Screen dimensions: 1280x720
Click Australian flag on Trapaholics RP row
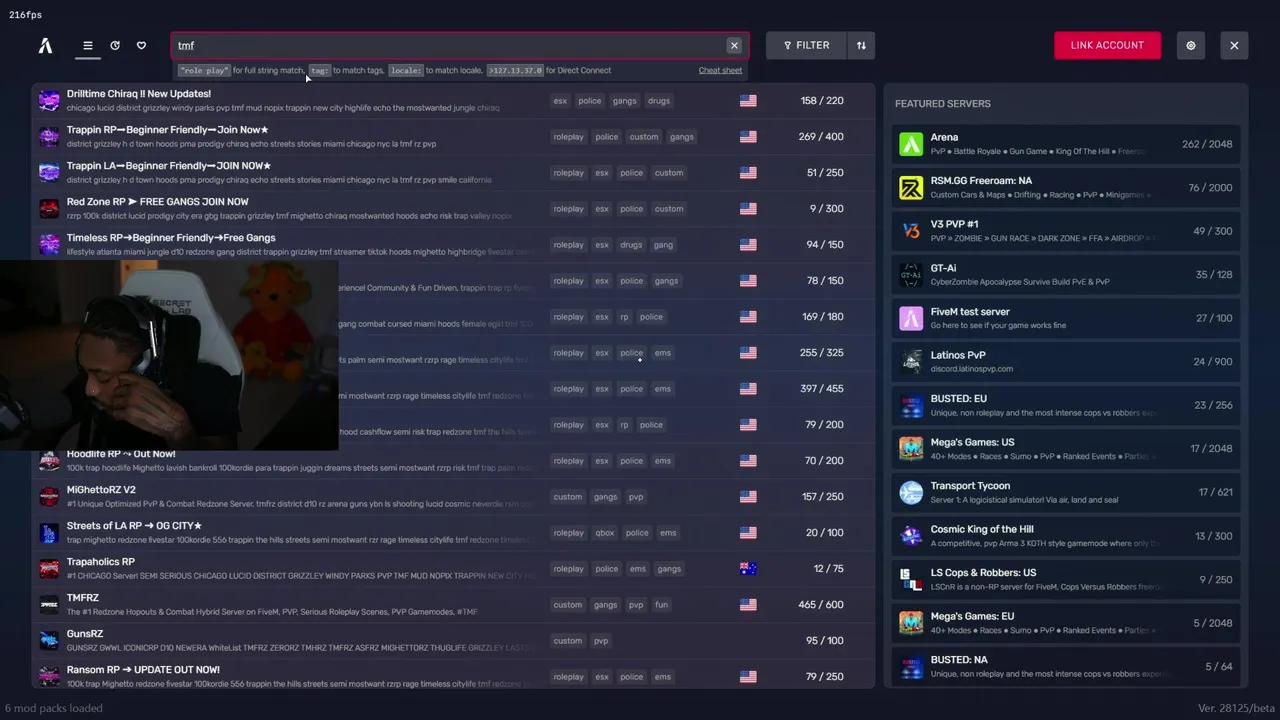(748, 568)
